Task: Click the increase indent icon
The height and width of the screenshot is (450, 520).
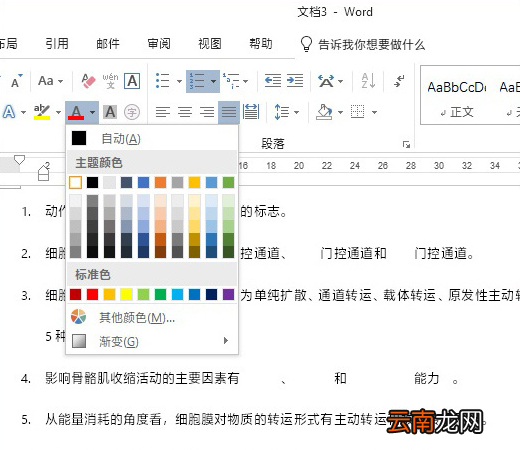Action: (295, 81)
